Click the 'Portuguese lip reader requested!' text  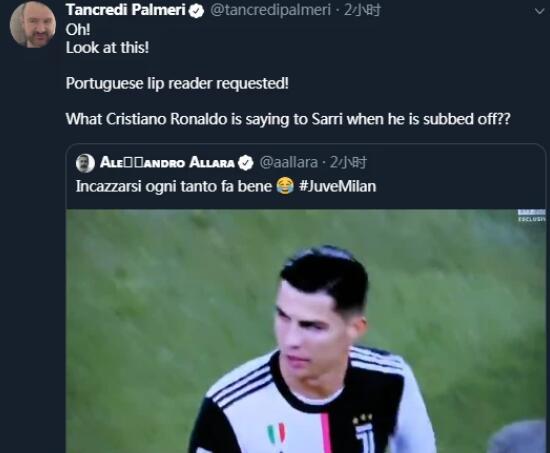click(x=177, y=84)
